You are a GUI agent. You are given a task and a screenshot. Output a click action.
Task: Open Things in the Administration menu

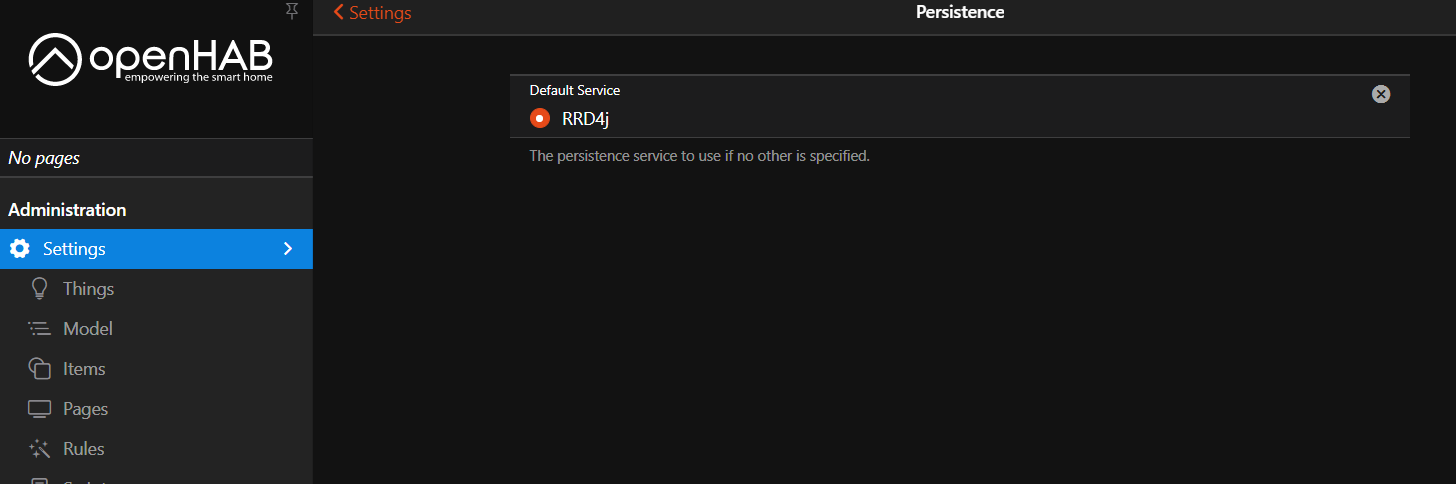click(88, 289)
